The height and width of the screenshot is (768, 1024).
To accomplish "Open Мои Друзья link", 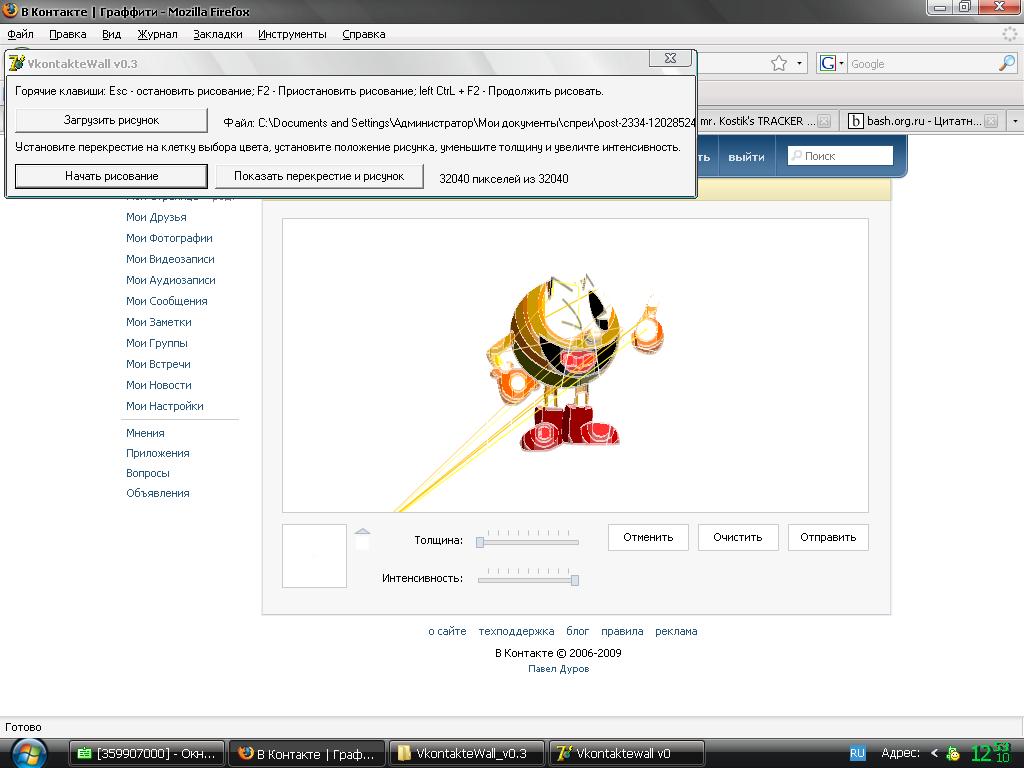I will [156, 217].
